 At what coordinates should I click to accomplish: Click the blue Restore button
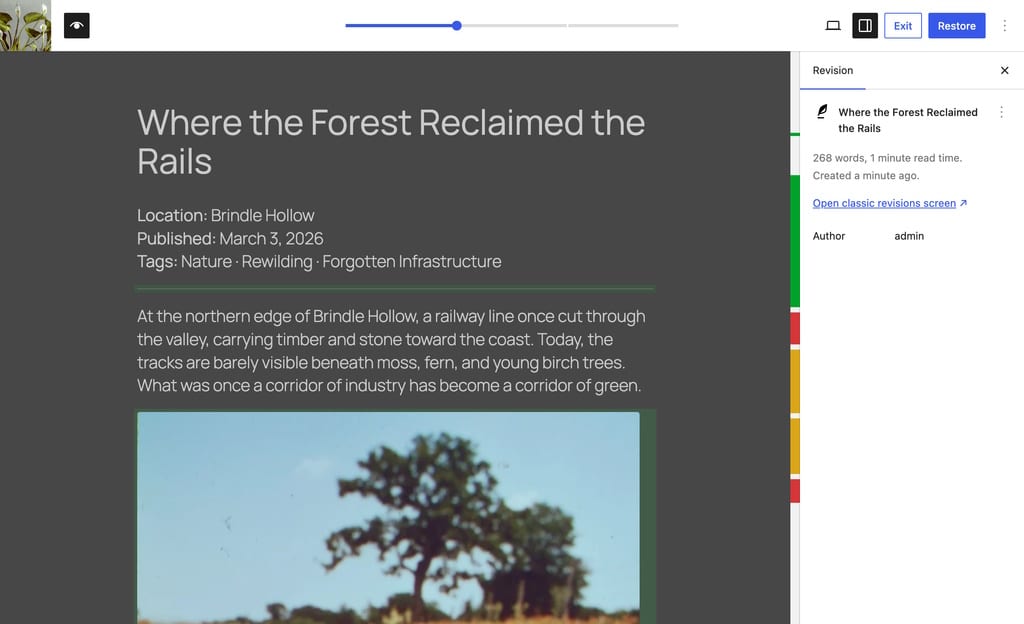(x=956, y=26)
